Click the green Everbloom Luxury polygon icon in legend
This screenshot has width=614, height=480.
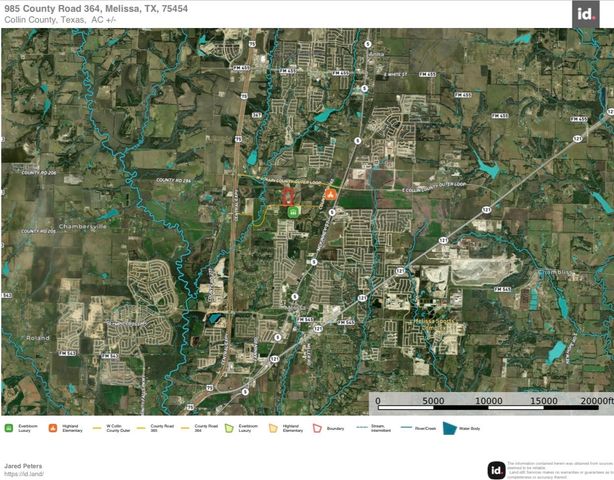click(229, 428)
